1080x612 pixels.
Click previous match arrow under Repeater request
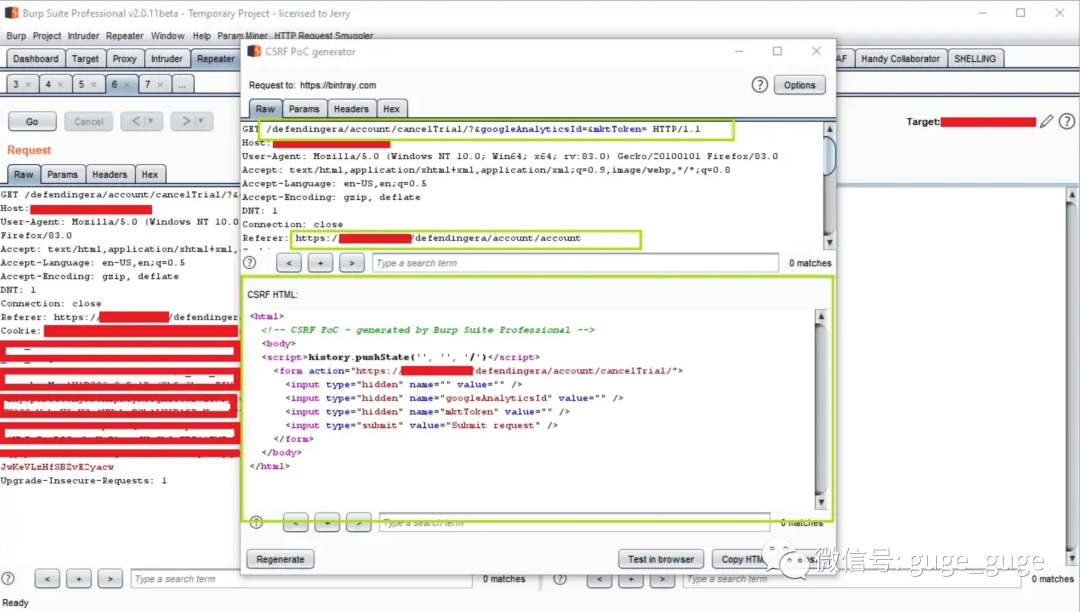point(48,579)
